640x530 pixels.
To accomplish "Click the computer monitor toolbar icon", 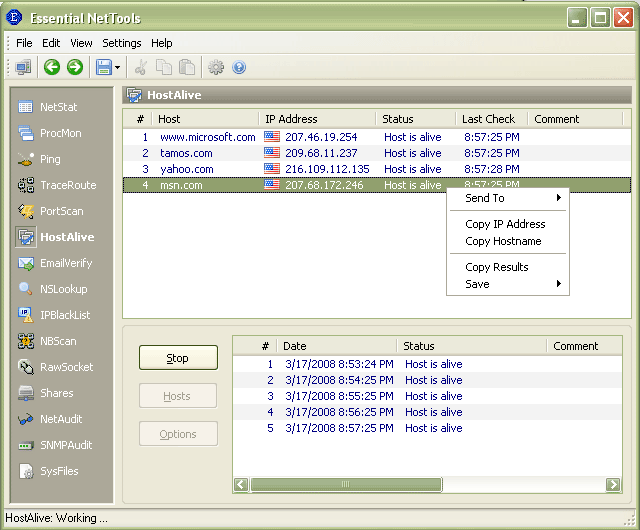I will [23, 67].
